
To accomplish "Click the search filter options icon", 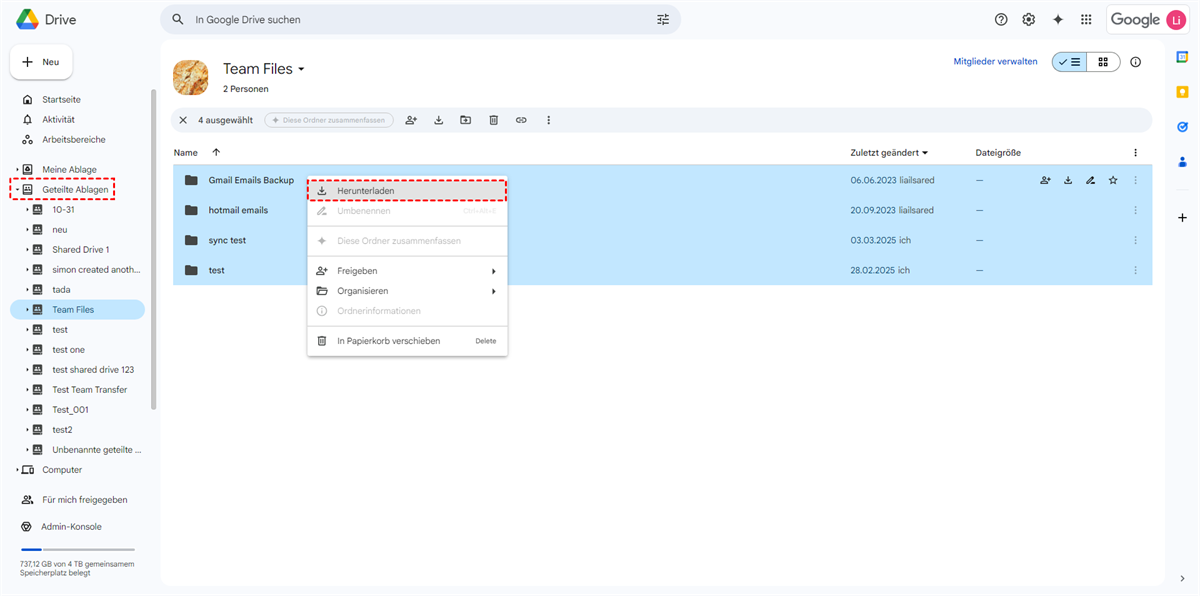I will 663,20.
